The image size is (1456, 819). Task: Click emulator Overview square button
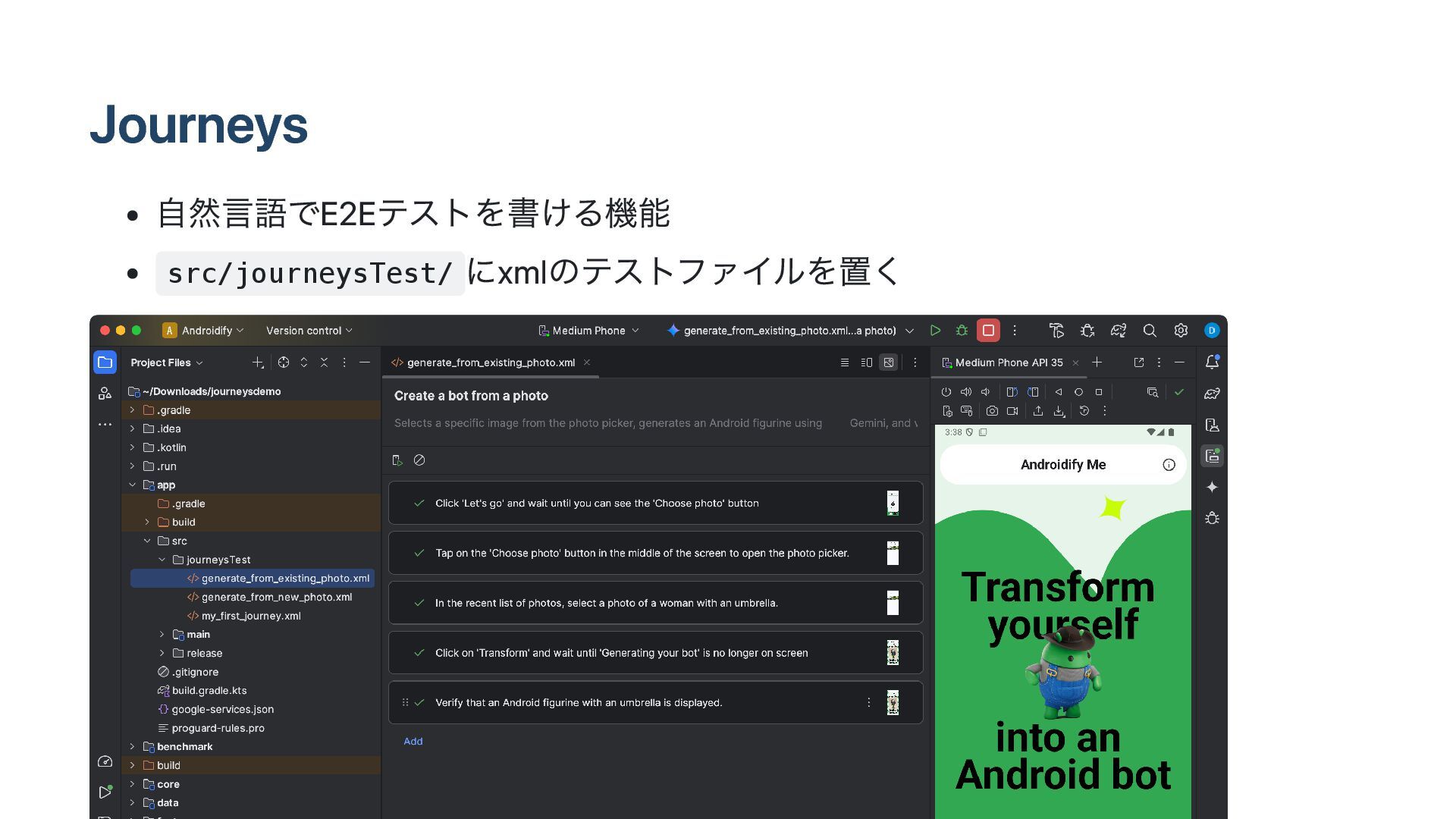coord(1098,392)
